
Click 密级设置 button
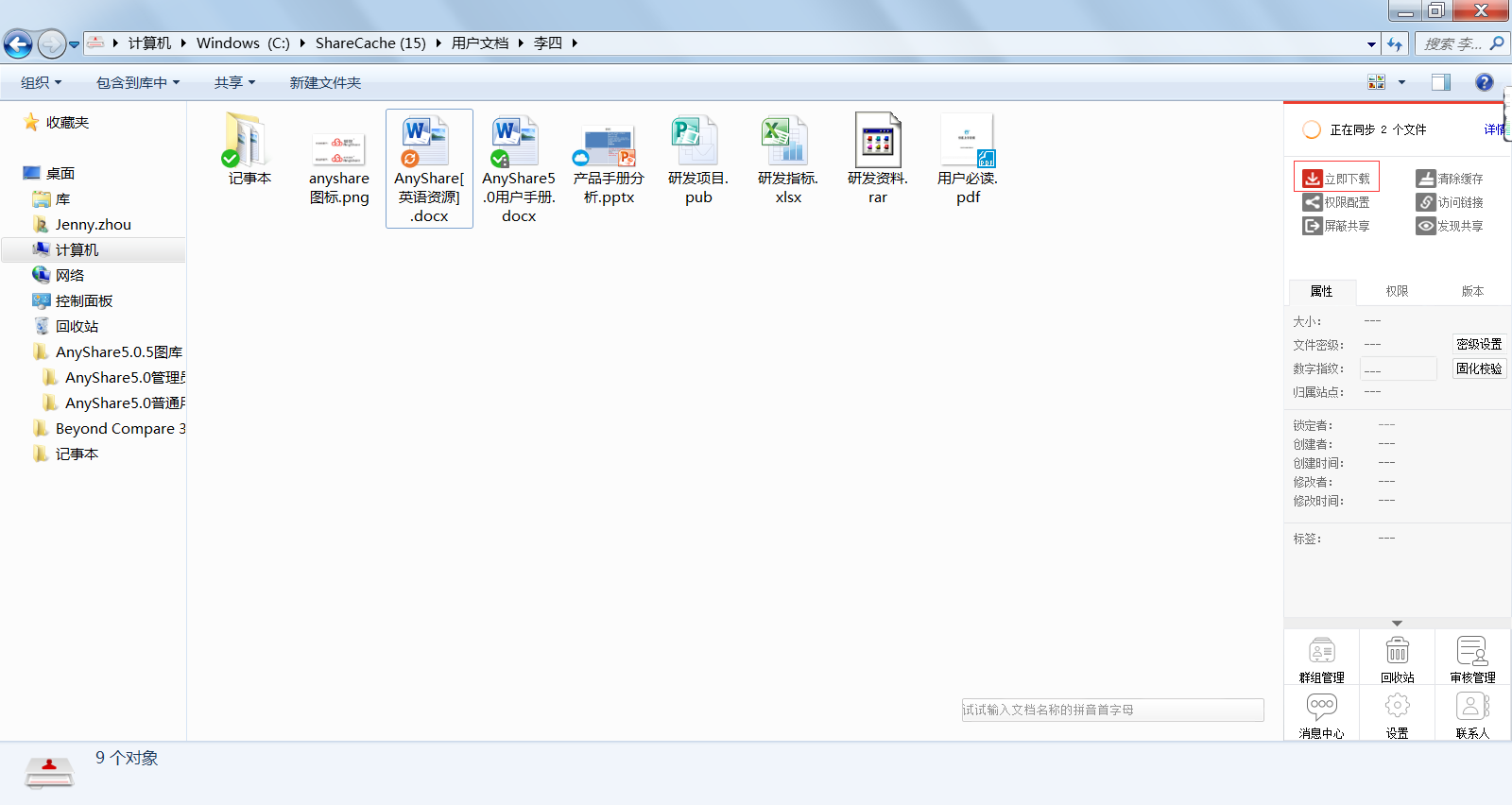tap(1479, 344)
